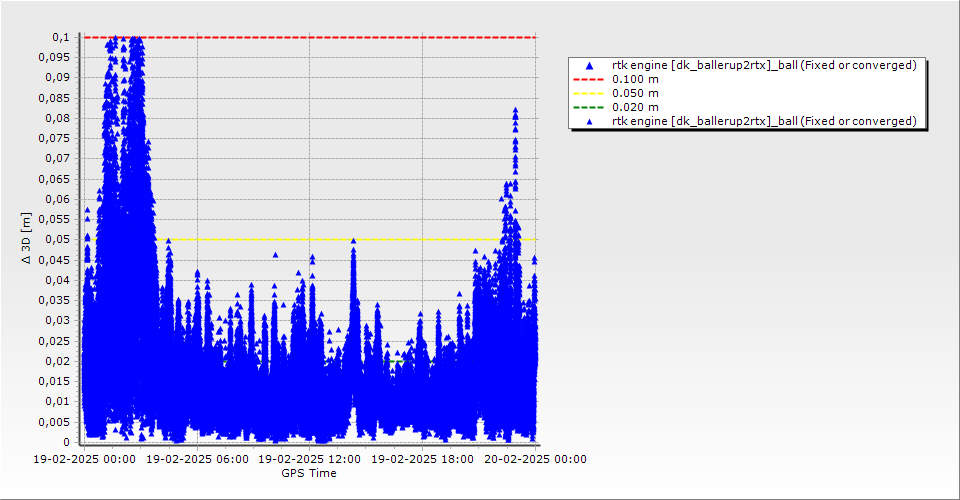The image size is (960, 500).
Task: Click the 'GPS Time' x-axis title
Action: point(309,473)
